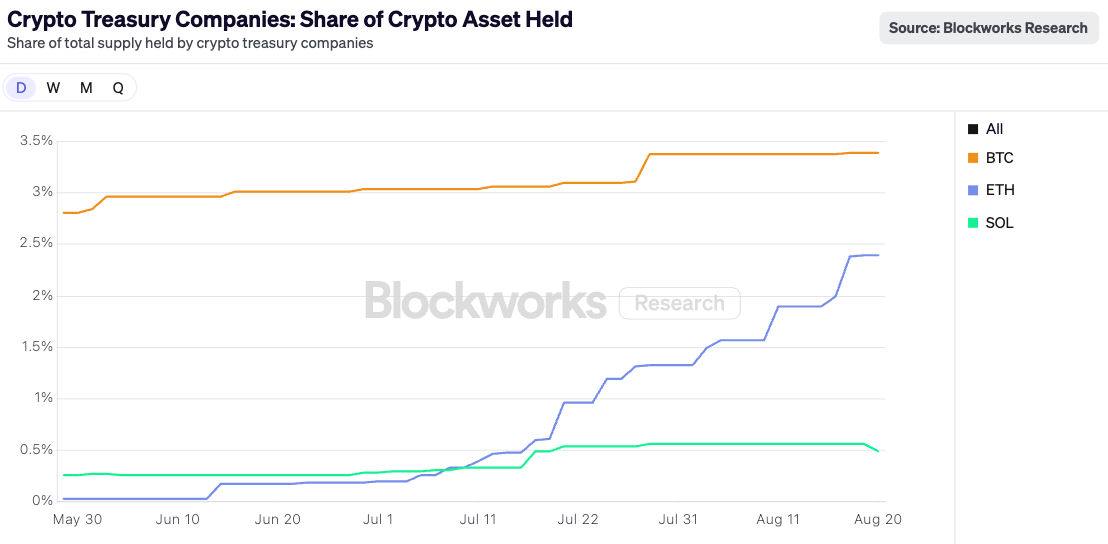Image resolution: width=1108 pixels, height=544 pixels.
Task: Toggle the All series label in legend
Action: click(994, 129)
